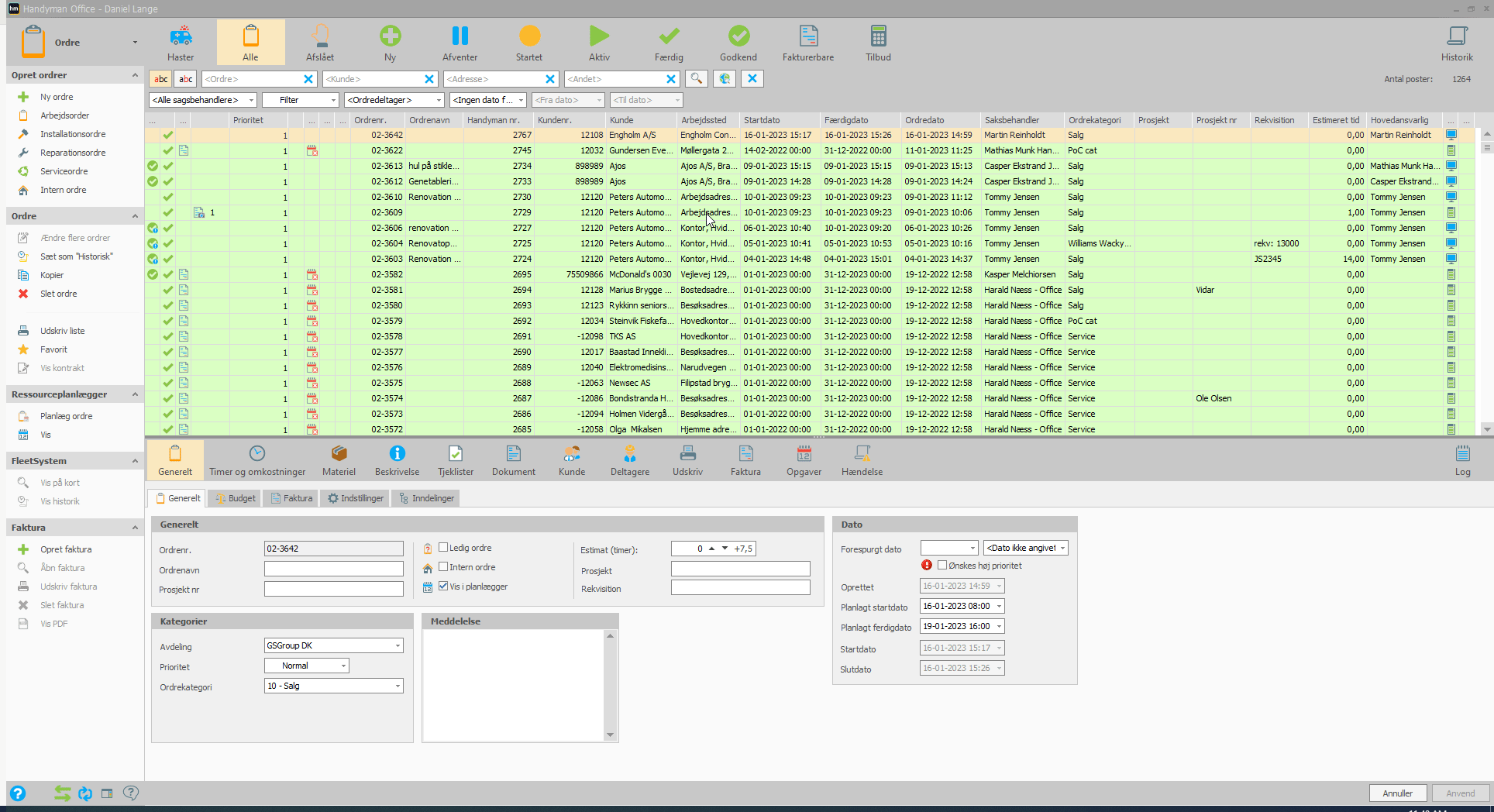Open the Haster orders filter
Image resolution: width=1494 pixels, height=812 pixels.
tap(181, 43)
